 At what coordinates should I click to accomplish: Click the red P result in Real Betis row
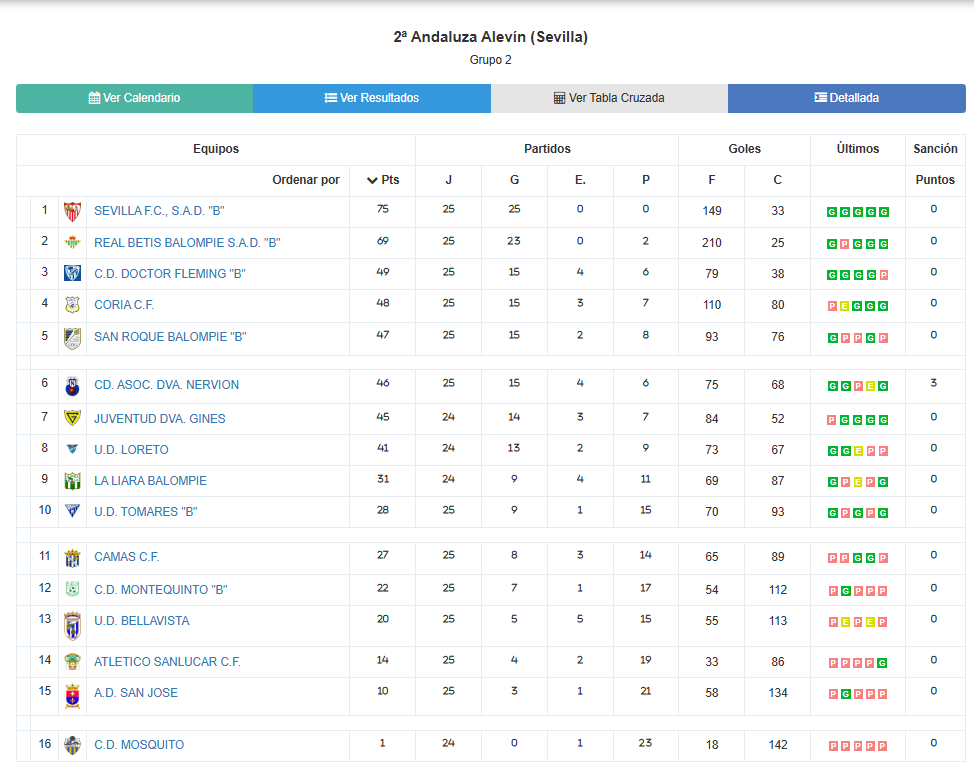(844, 244)
